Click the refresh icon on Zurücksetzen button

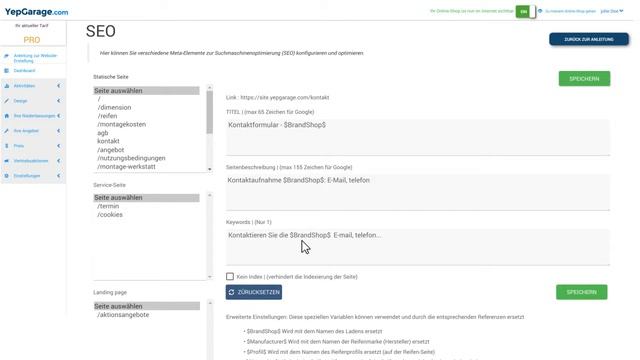(231, 292)
